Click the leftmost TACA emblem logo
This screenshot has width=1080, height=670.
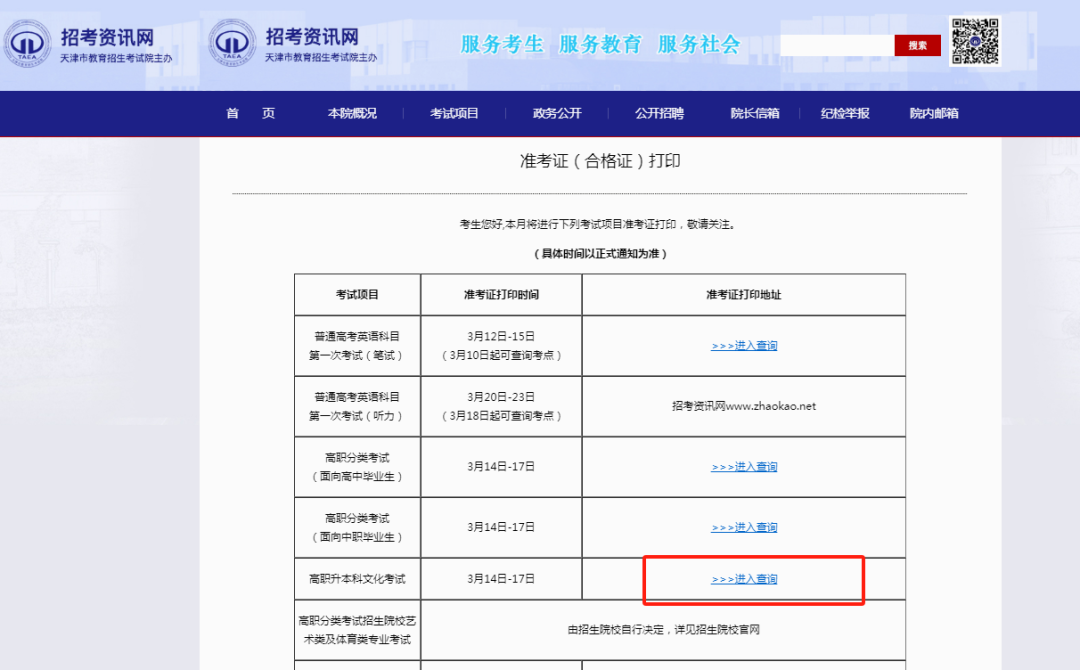pos(30,45)
